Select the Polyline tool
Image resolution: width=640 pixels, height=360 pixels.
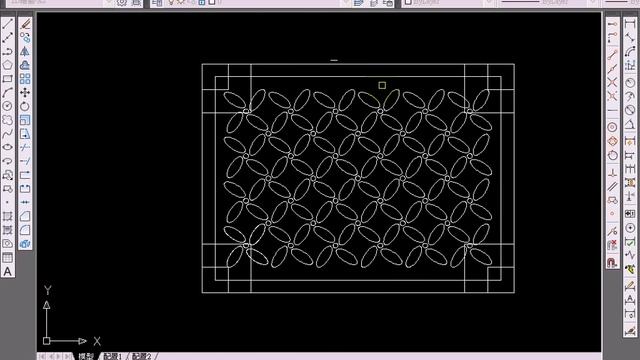coord(7,51)
